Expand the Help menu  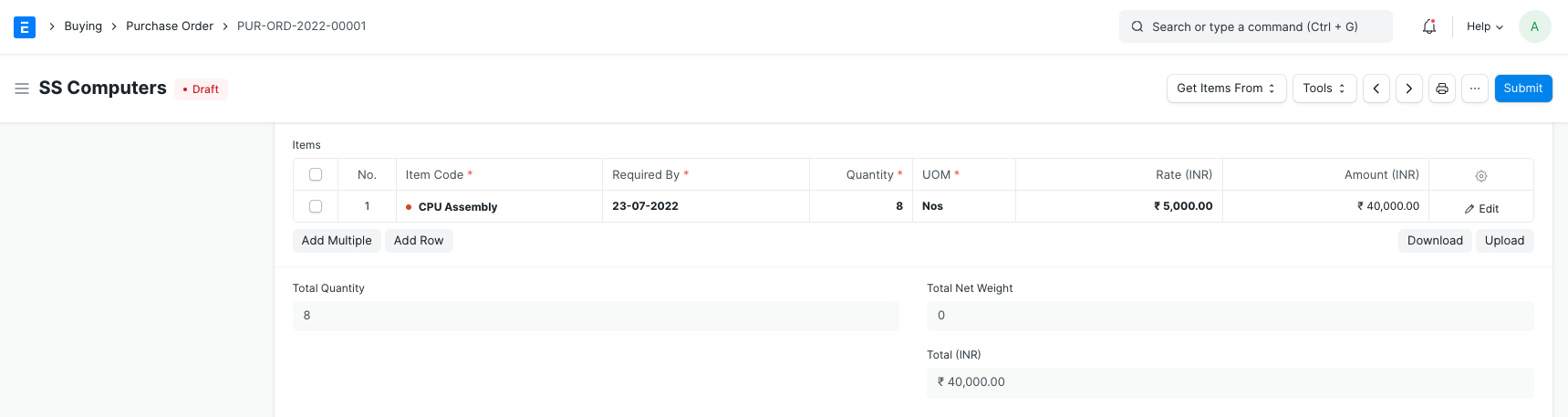click(x=1484, y=26)
